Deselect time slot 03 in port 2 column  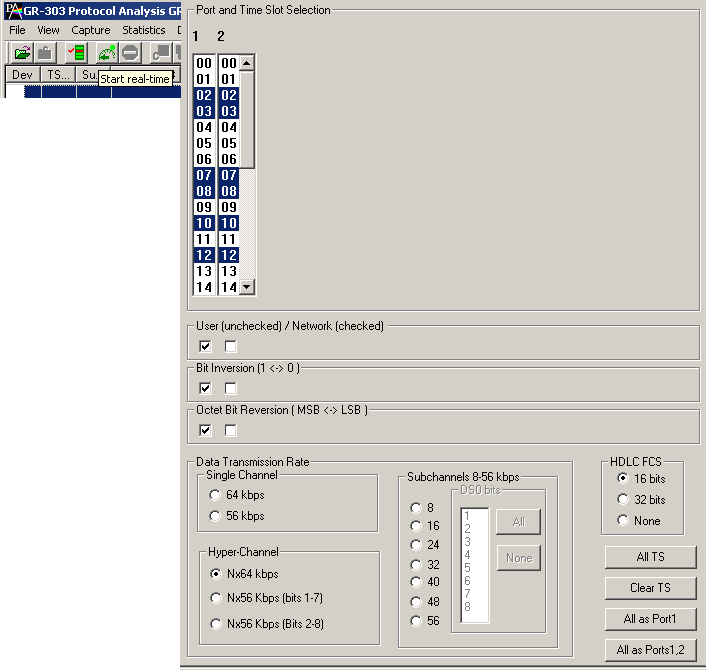pyautogui.click(x=229, y=111)
